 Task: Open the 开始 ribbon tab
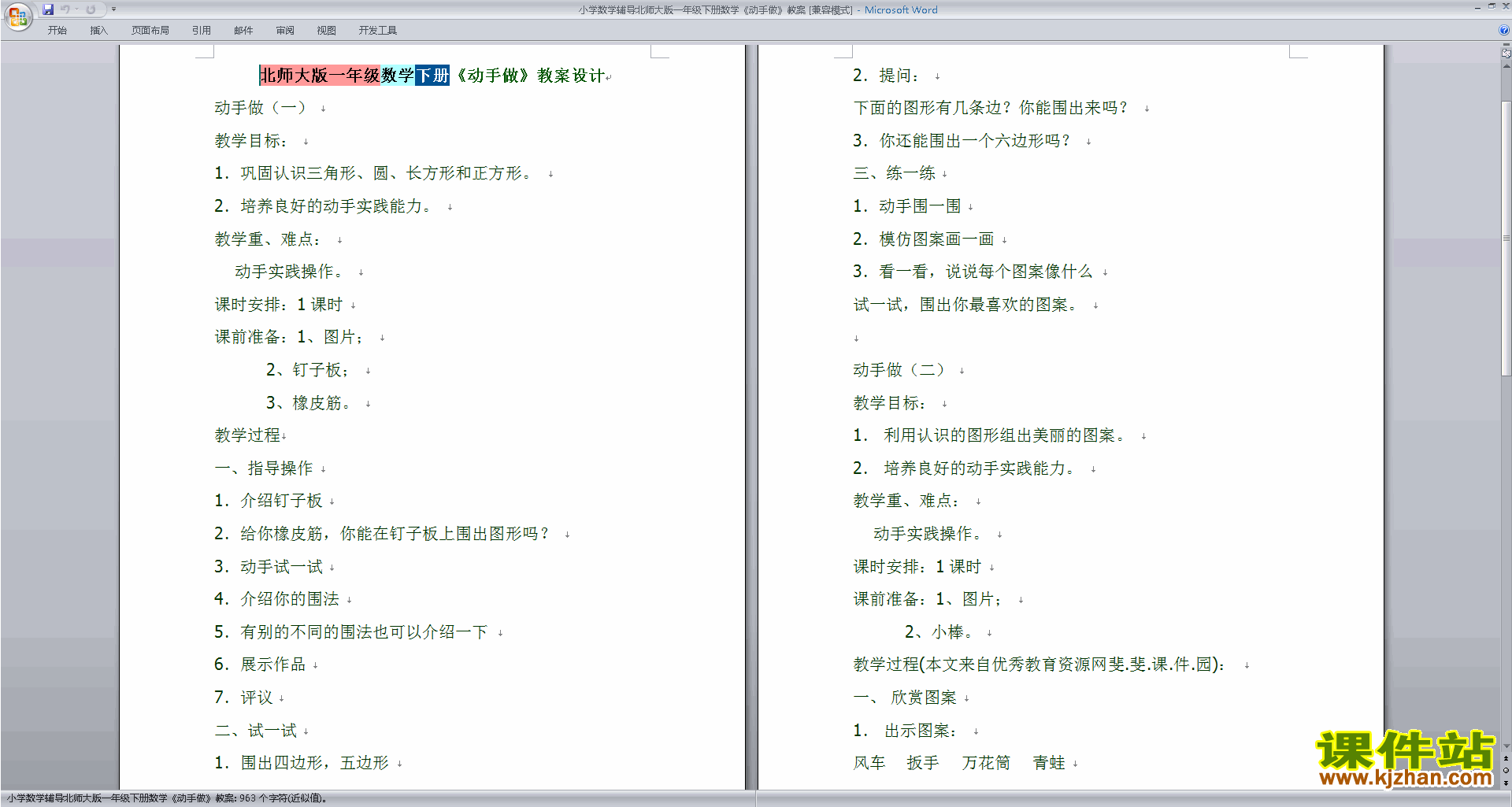click(57, 31)
